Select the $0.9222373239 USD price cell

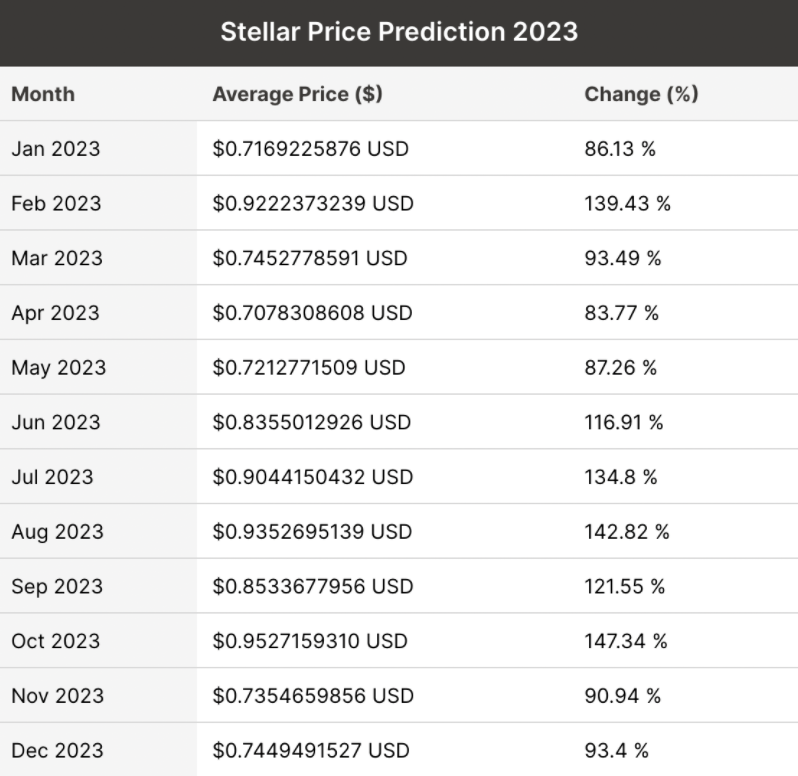pyautogui.click(x=312, y=204)
